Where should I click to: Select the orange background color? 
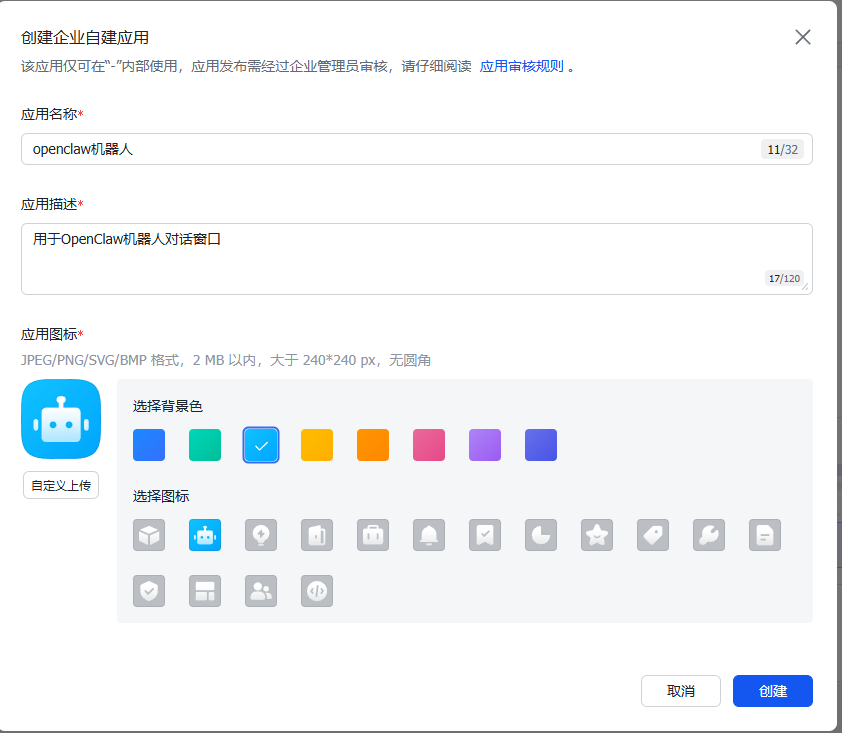(373, 445)
